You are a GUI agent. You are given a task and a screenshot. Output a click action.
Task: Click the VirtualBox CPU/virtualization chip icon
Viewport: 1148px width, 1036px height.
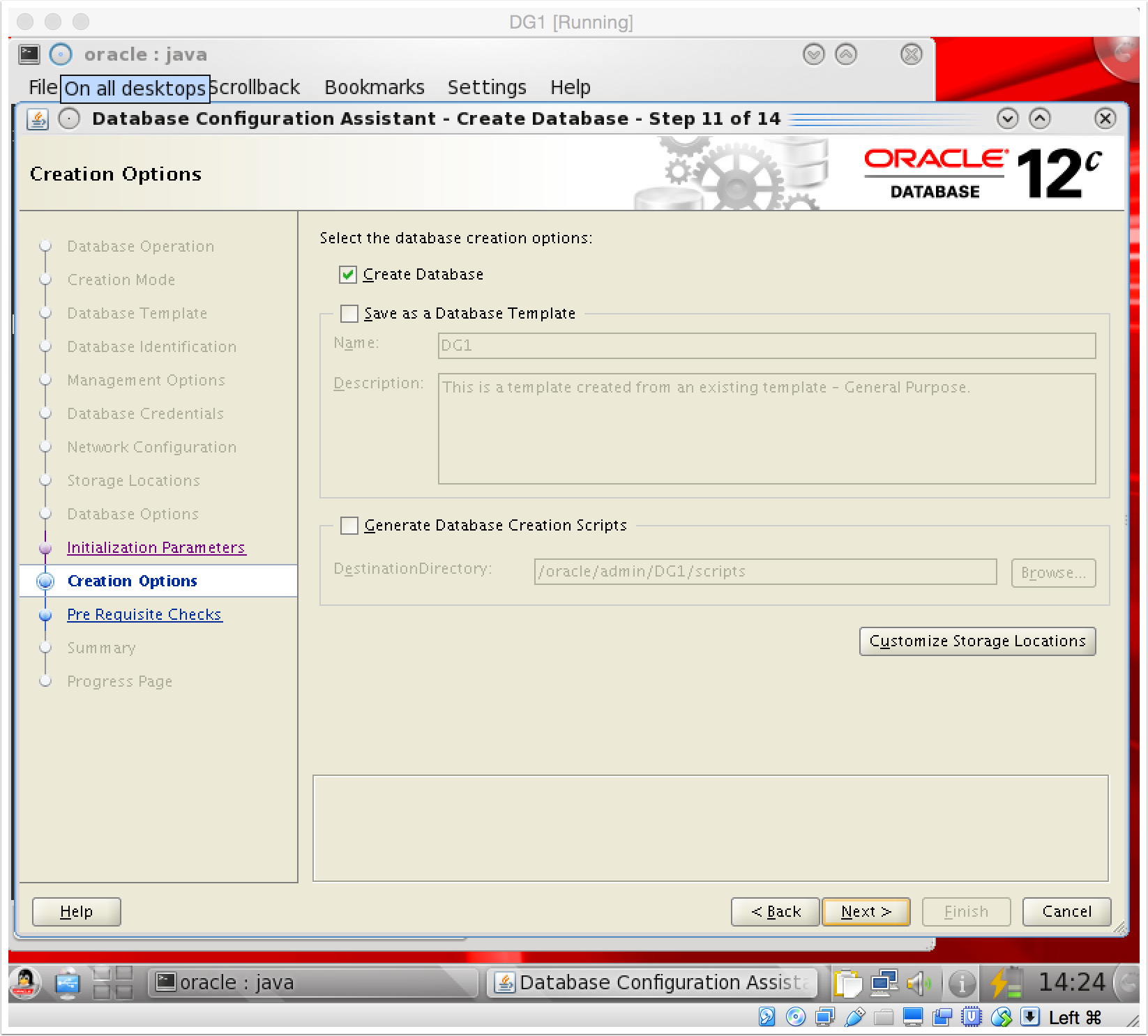tap(972, 1017)
